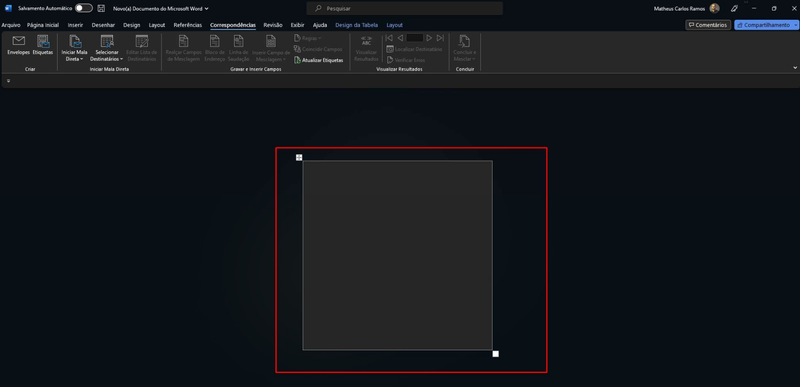Click the save disk icon

(x=101, y=8)
